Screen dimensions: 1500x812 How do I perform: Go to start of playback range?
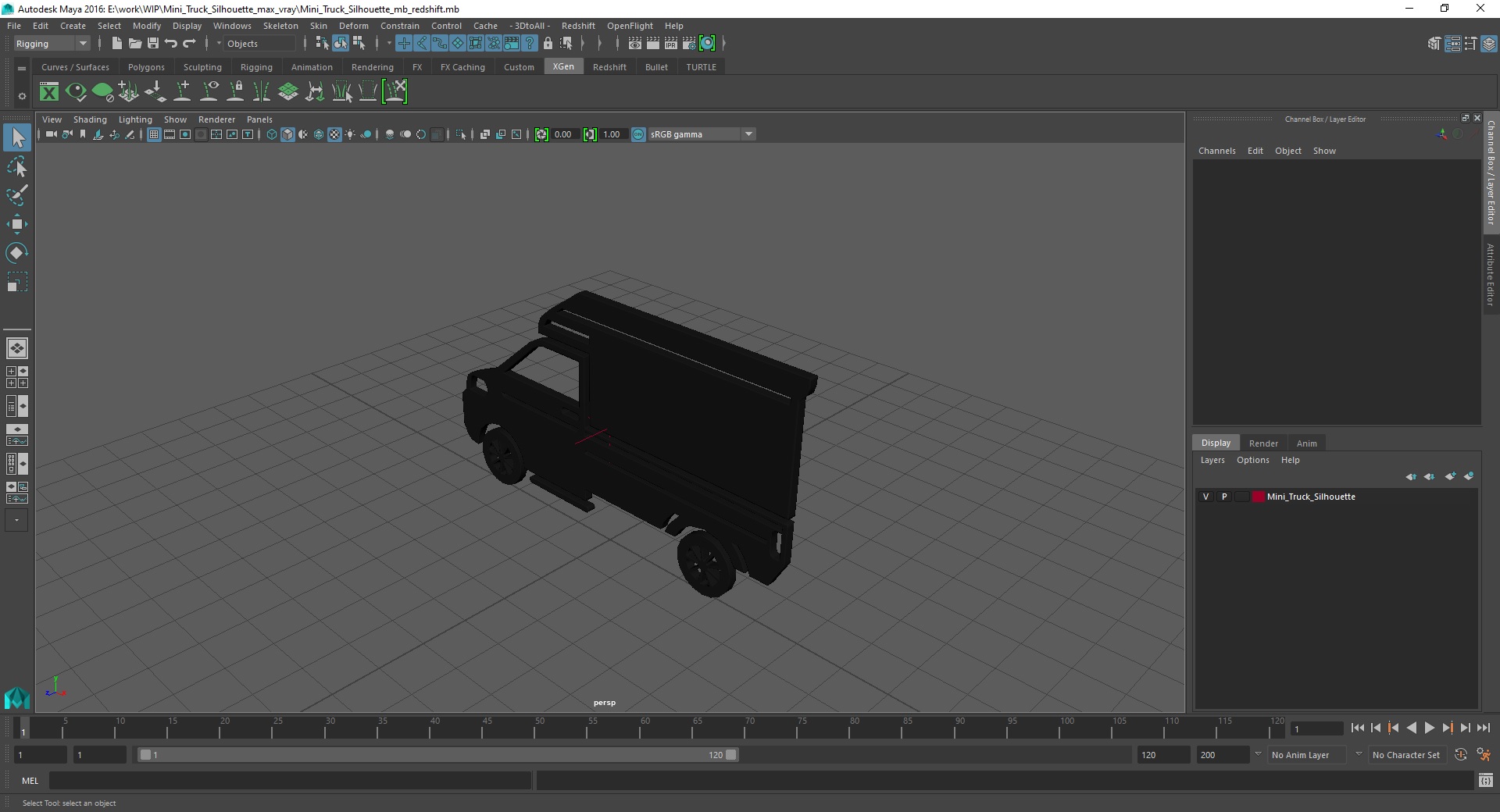pos(1357,728)
